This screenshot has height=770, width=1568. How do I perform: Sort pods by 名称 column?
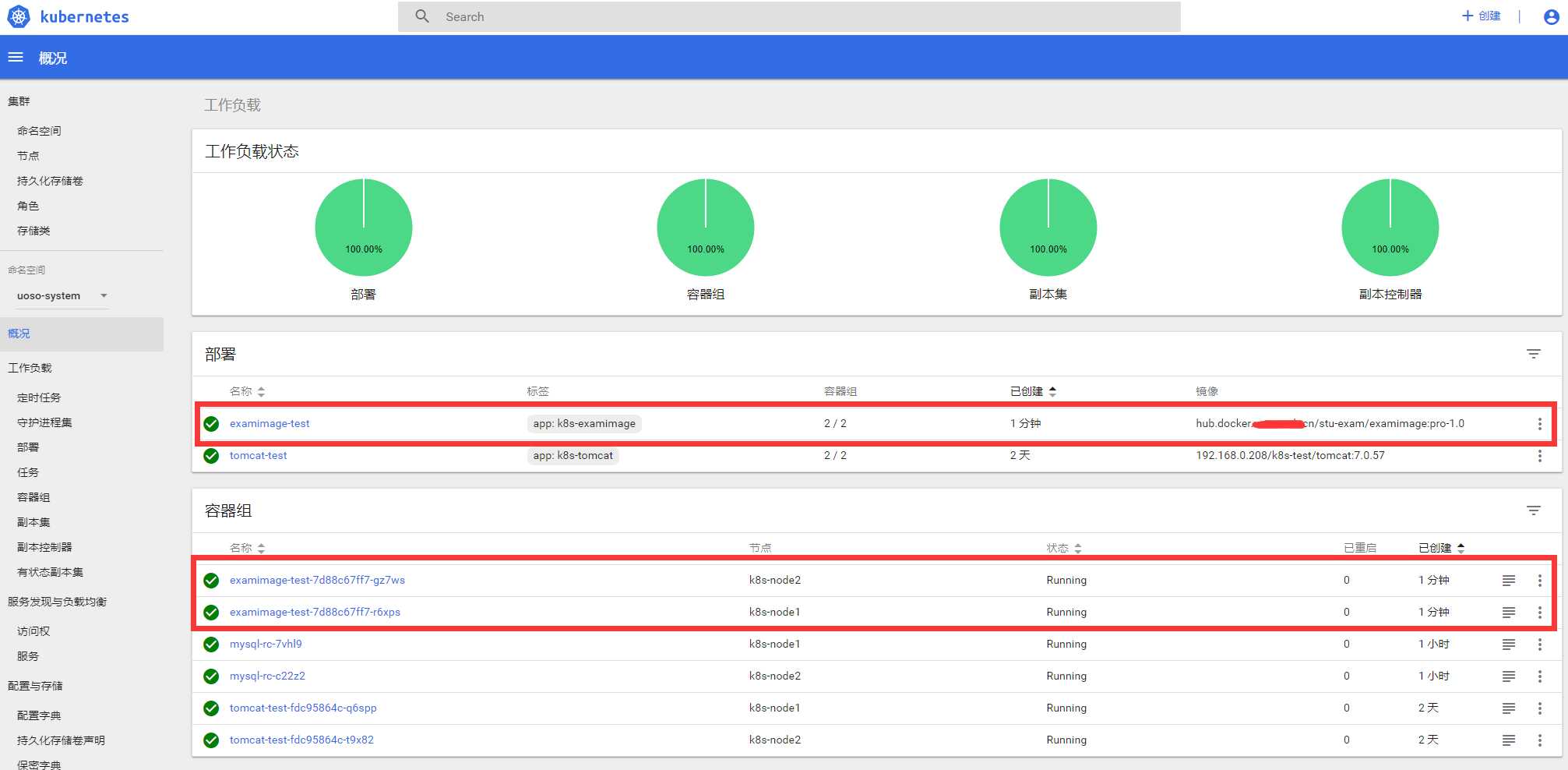(x=248, y=548)
